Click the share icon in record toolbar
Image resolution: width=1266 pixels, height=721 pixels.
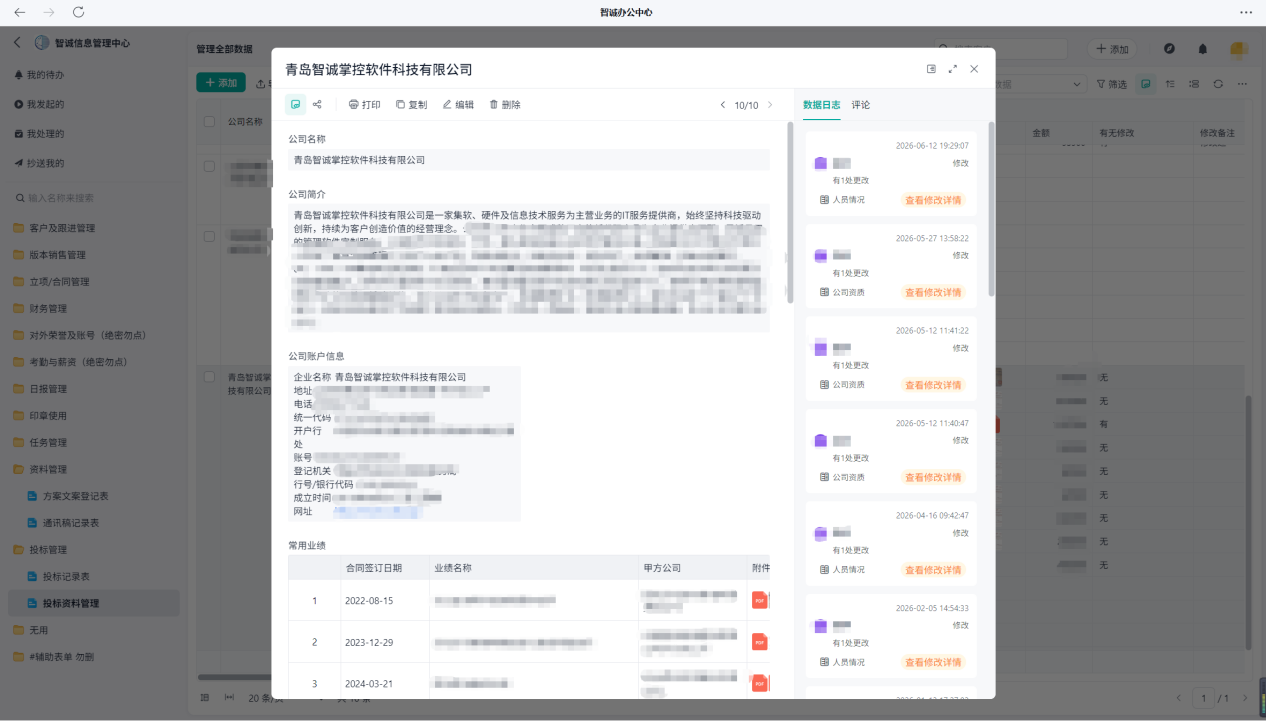(317, 104)
